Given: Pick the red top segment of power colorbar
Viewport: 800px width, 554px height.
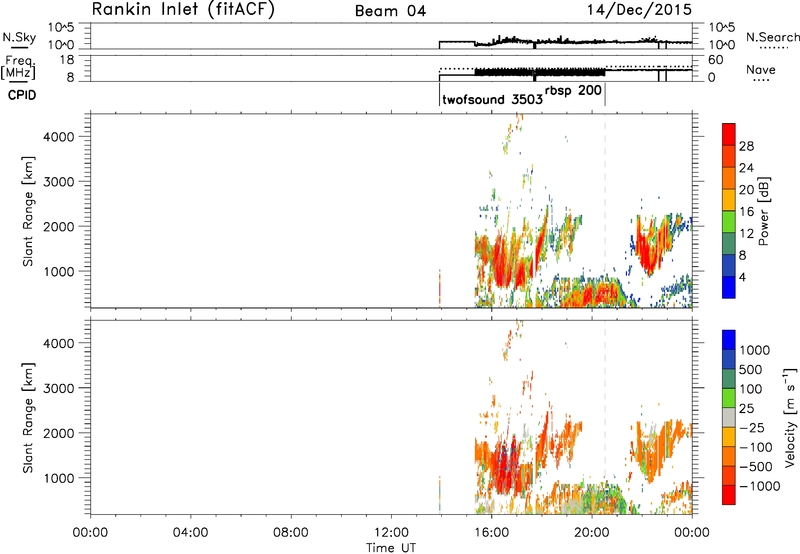Looking at the screenshot, I should click(729, 134).
